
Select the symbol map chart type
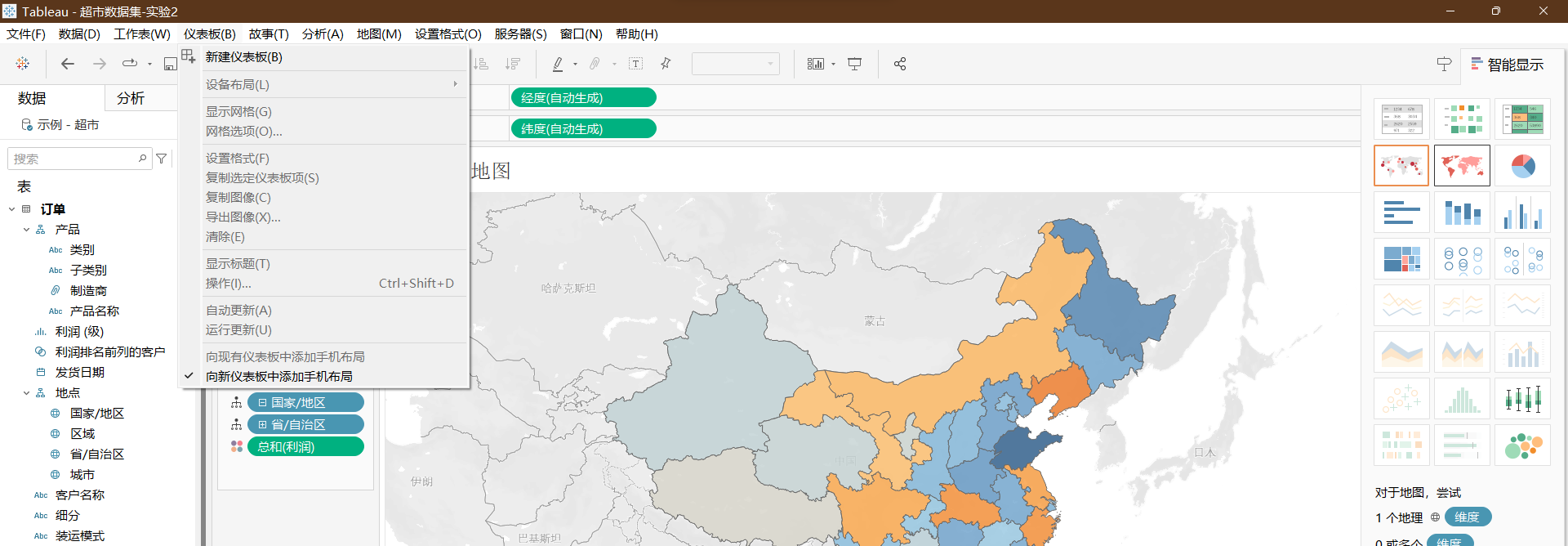[1401, 166]
